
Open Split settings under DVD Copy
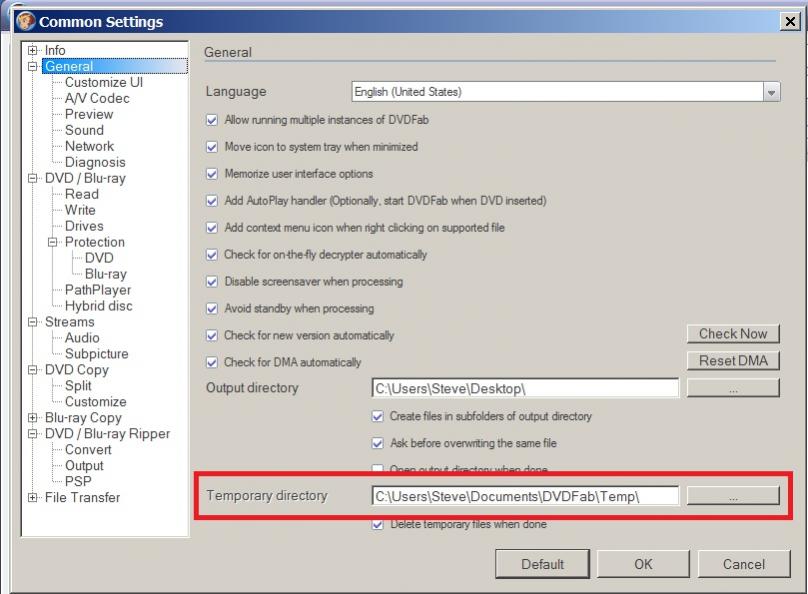(x=78, y=386)
